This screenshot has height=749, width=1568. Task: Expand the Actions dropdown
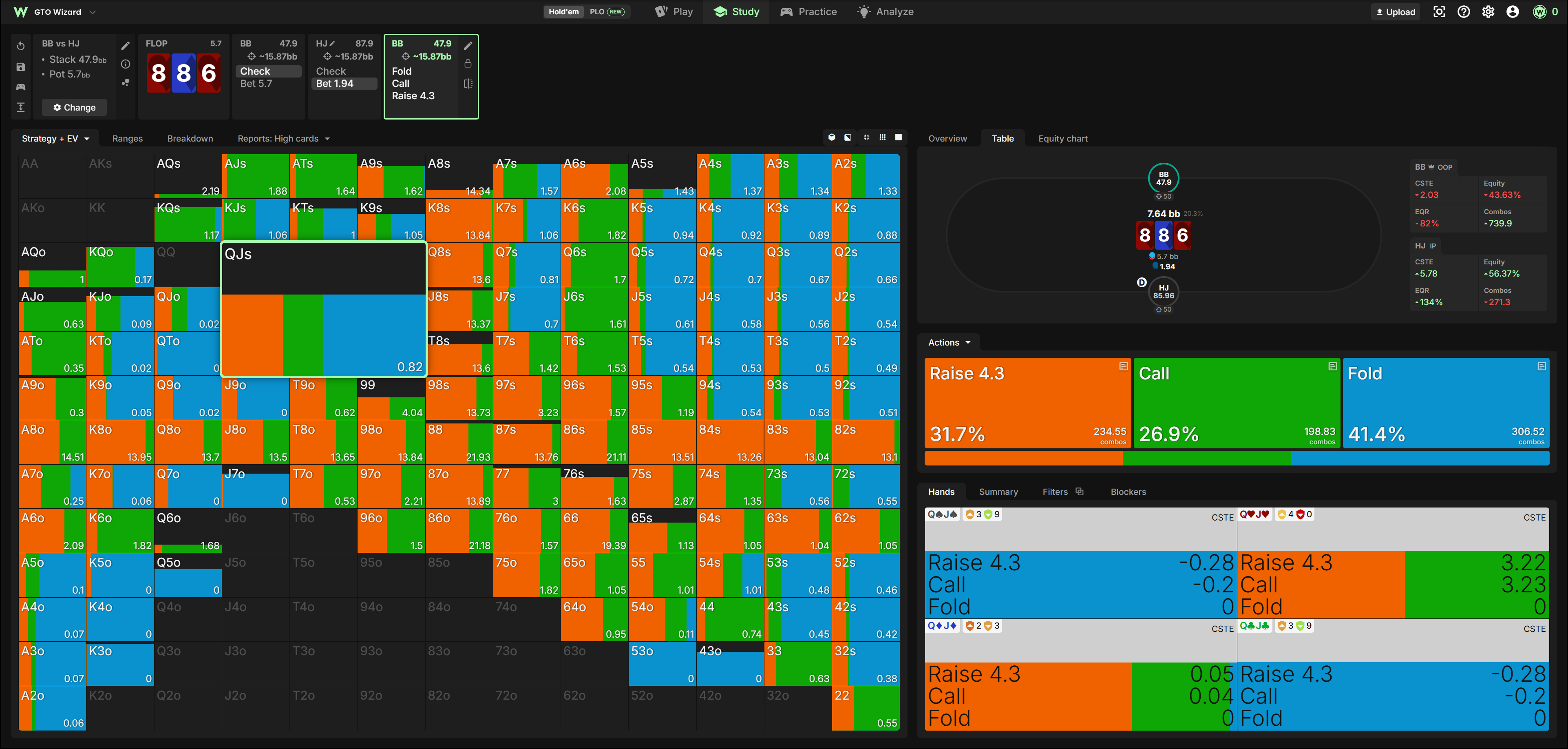949,342
